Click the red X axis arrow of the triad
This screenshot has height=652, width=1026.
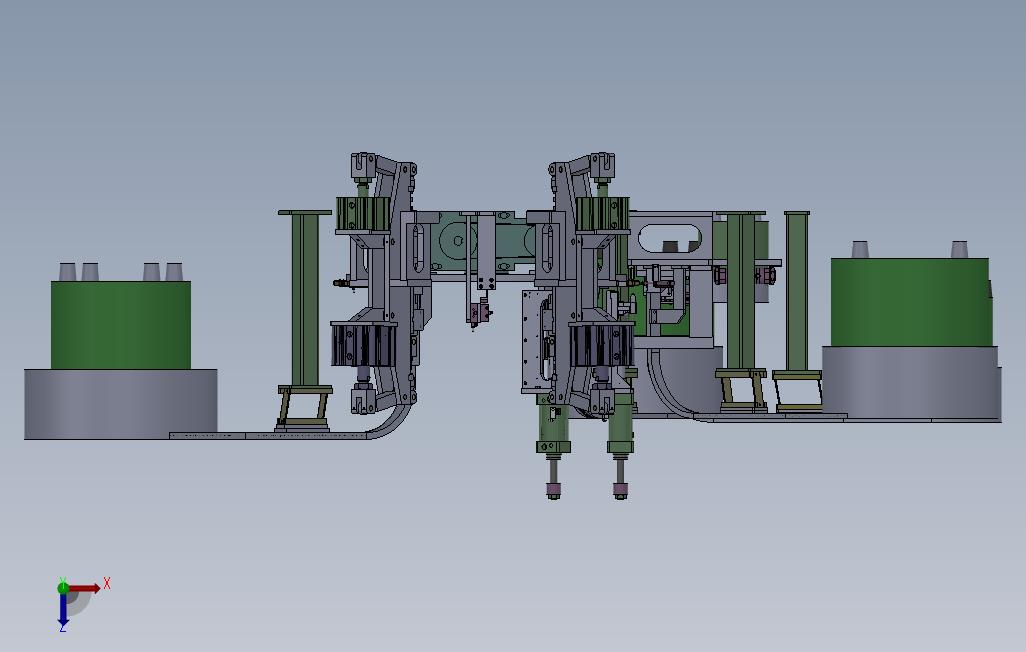point(85,588)
